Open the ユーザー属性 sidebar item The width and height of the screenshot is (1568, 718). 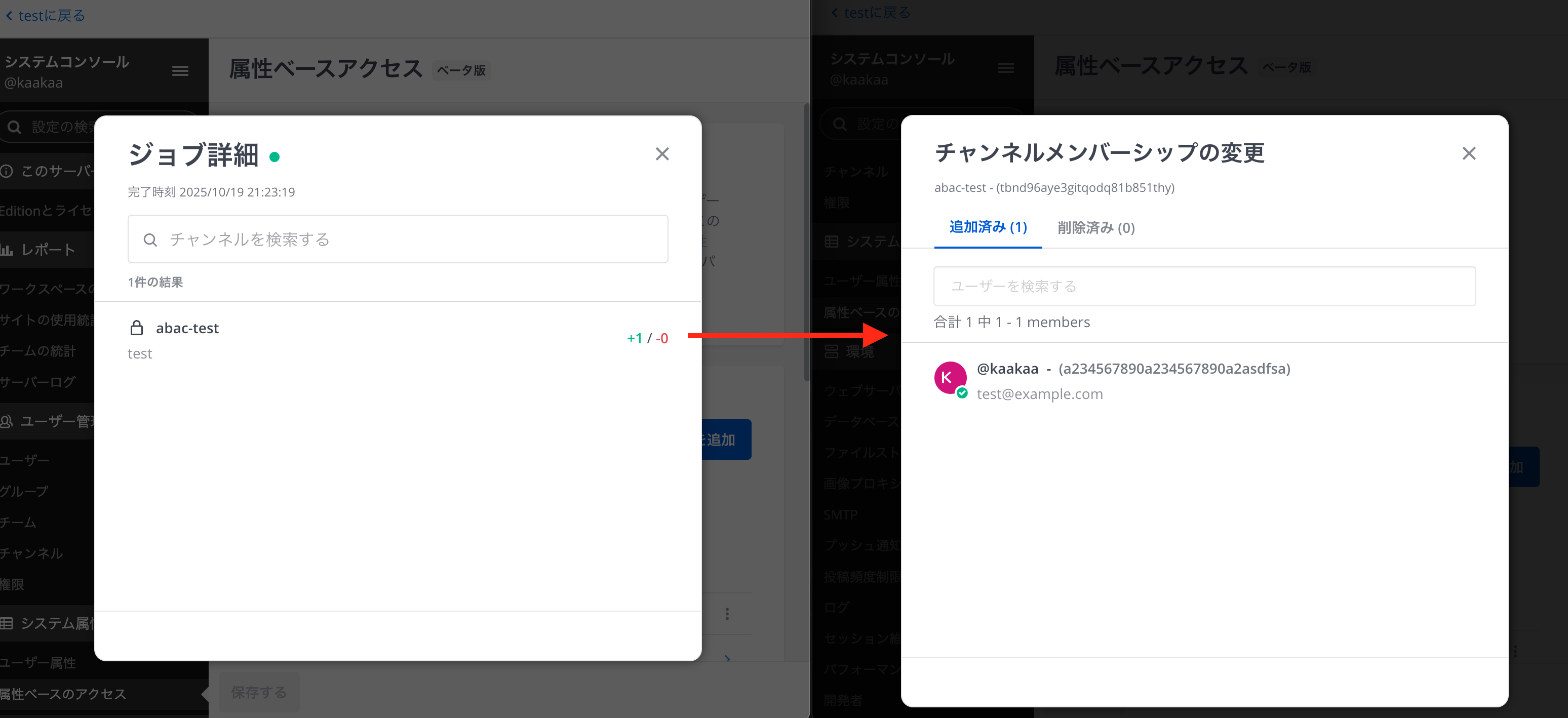[38, 663]
